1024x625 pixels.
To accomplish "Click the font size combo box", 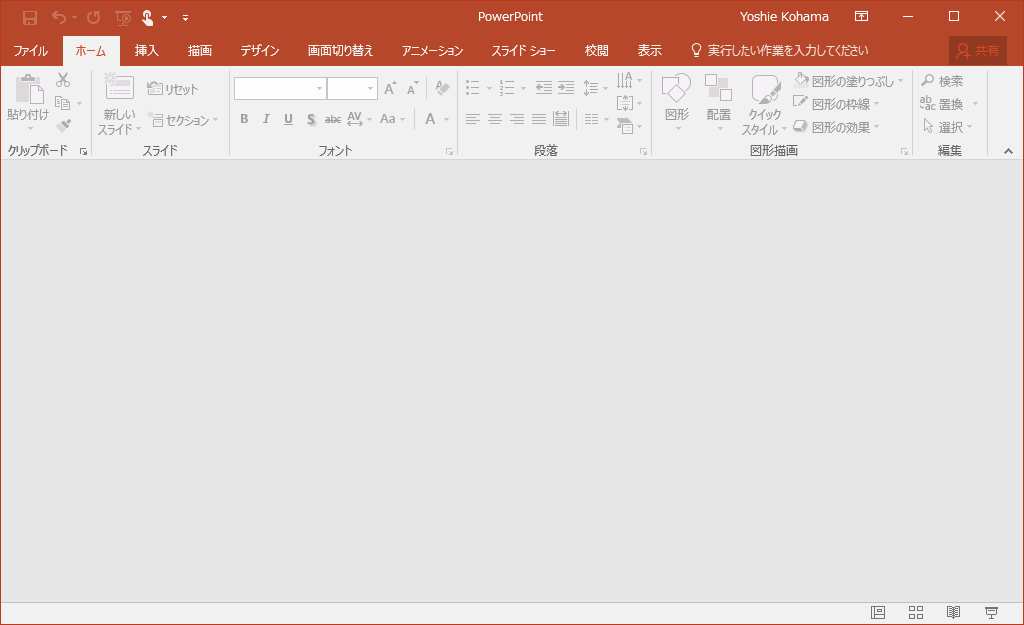I will [x=352, y=88].
